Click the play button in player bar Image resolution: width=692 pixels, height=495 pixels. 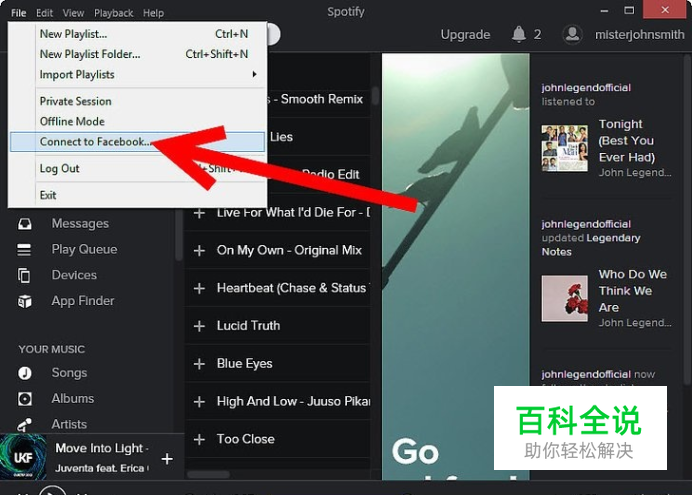pos(52,491)
